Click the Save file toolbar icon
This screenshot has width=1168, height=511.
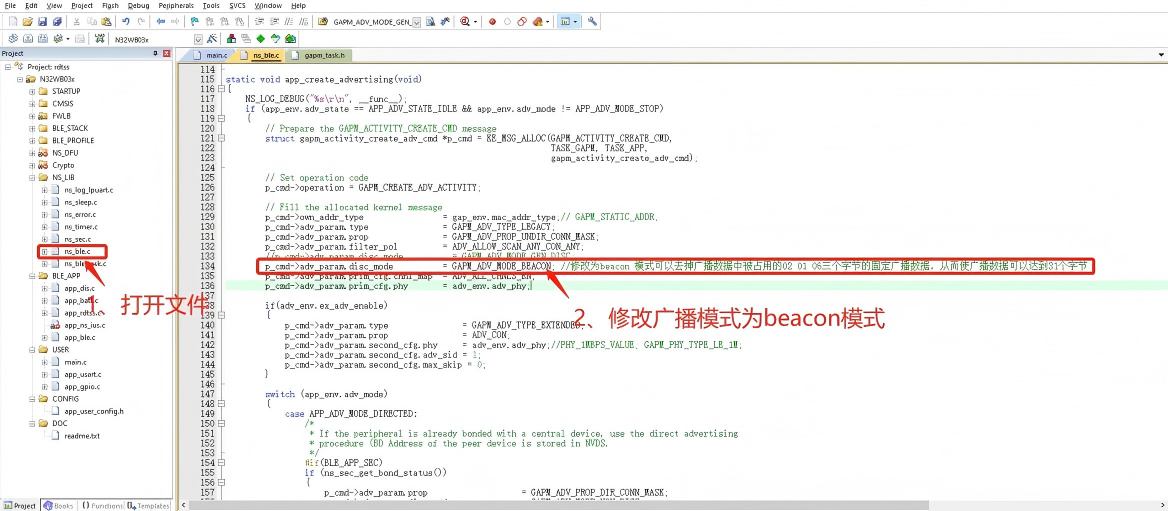point(43,21)
